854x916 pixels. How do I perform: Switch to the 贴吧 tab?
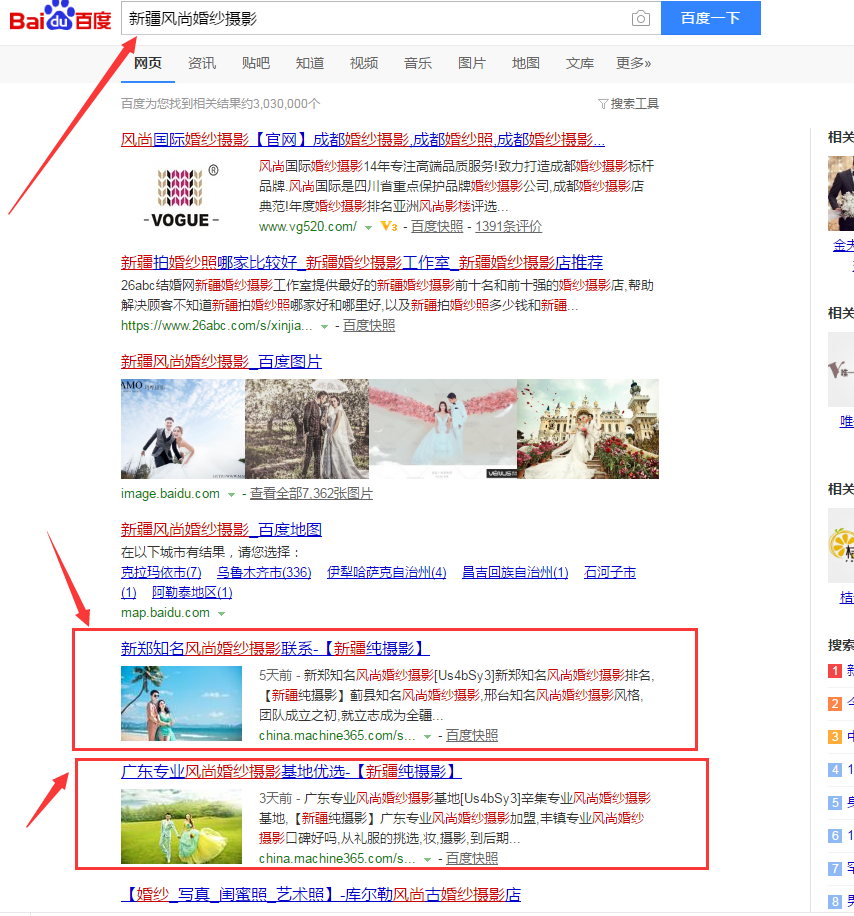pos(256,63)
